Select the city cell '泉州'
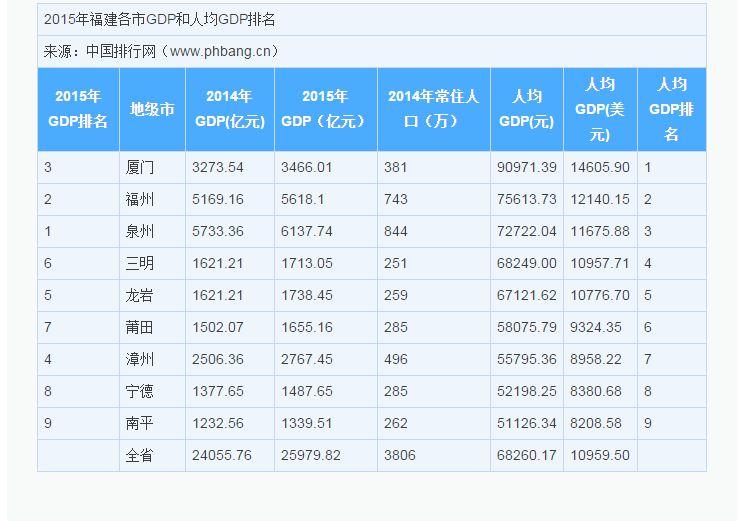The image size is (740, 521). tap(140, 231)
